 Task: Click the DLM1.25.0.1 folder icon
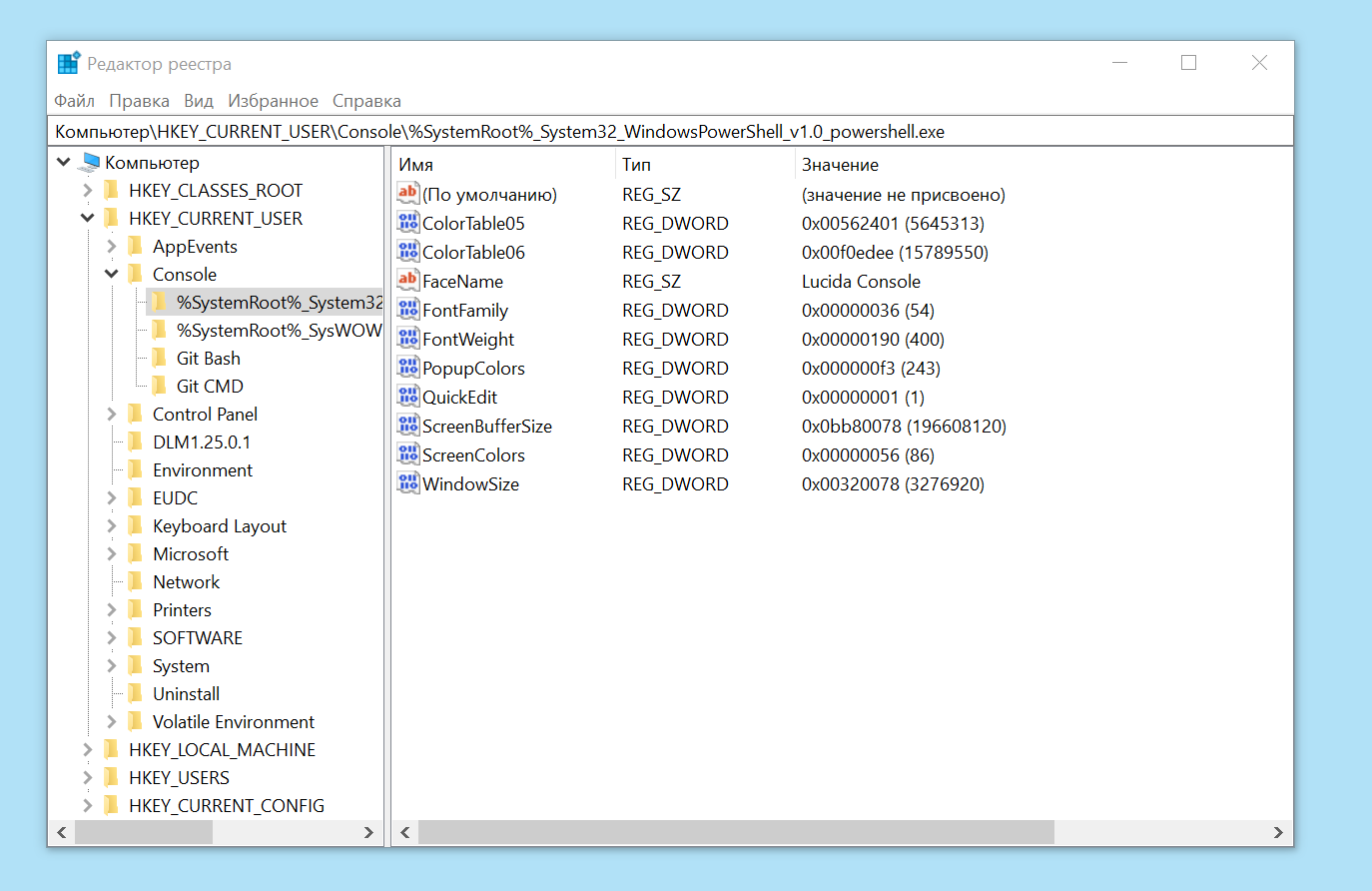pyautogui.click(x=136, y=442)
